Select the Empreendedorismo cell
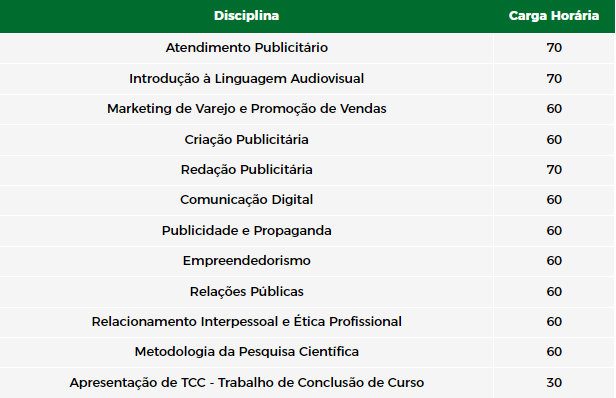 [247, 261]
